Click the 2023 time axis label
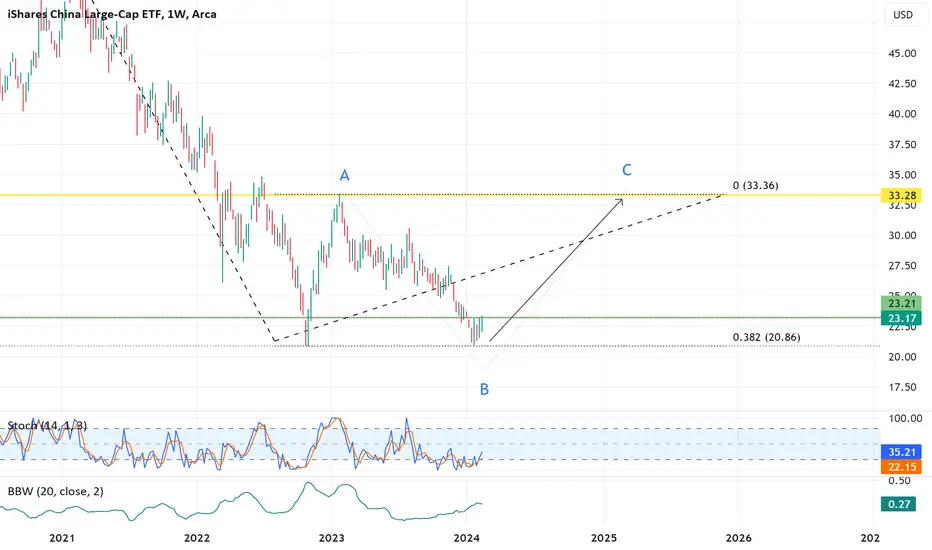The image size is (932, 550). [x=332, y=538]
